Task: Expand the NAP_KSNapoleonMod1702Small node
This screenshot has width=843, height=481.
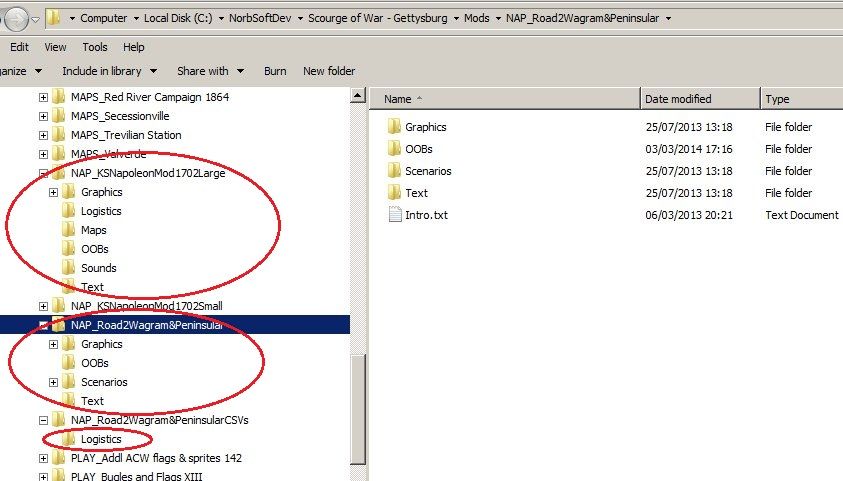Action: (44, 306)
